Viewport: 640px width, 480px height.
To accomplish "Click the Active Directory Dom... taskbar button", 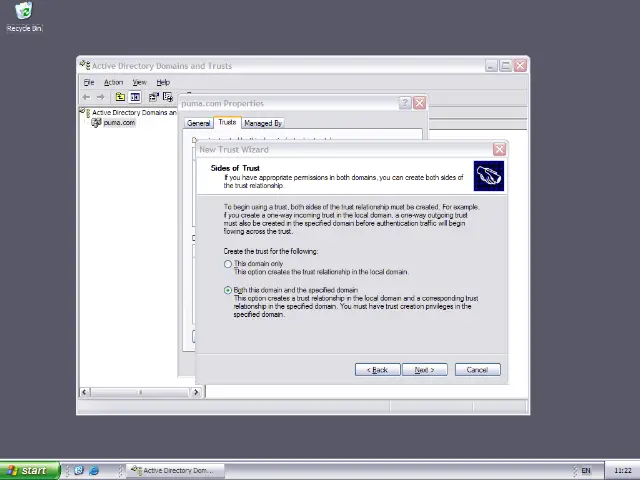I will pyautogui.click(x=175, y=471).
